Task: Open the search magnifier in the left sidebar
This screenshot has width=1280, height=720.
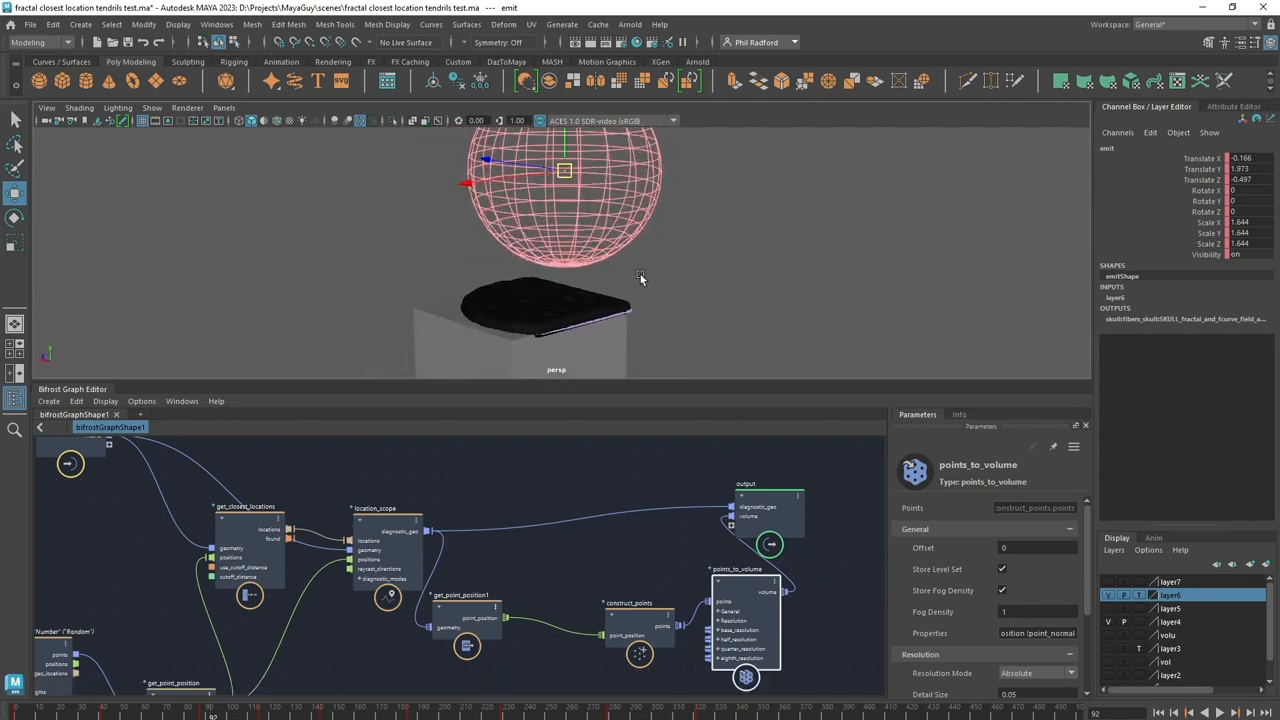Action: (x=14, y=430)
